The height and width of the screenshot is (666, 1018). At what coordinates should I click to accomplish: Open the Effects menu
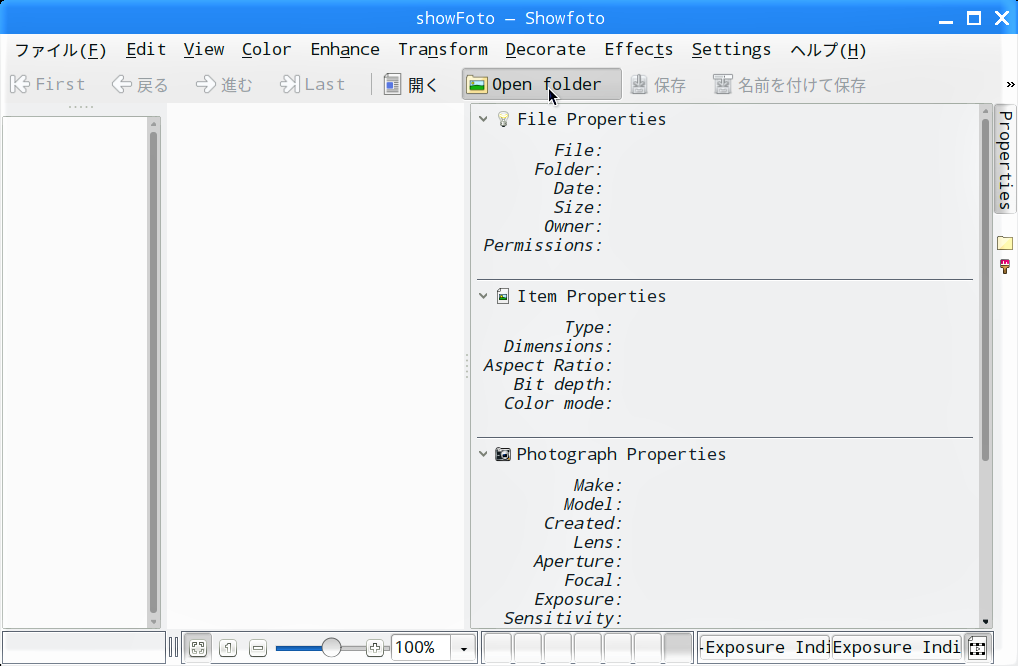click(638, 50)
